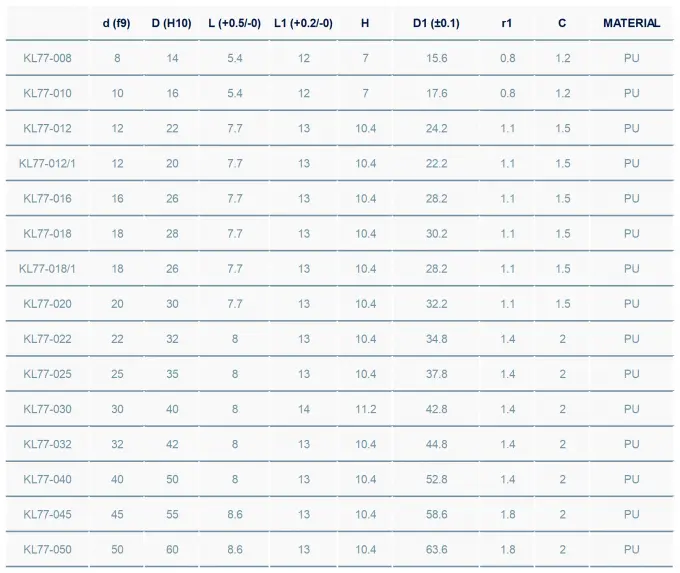680x573 pixels.
Task: Open the KL77-050 part entry
Action: 48,549
